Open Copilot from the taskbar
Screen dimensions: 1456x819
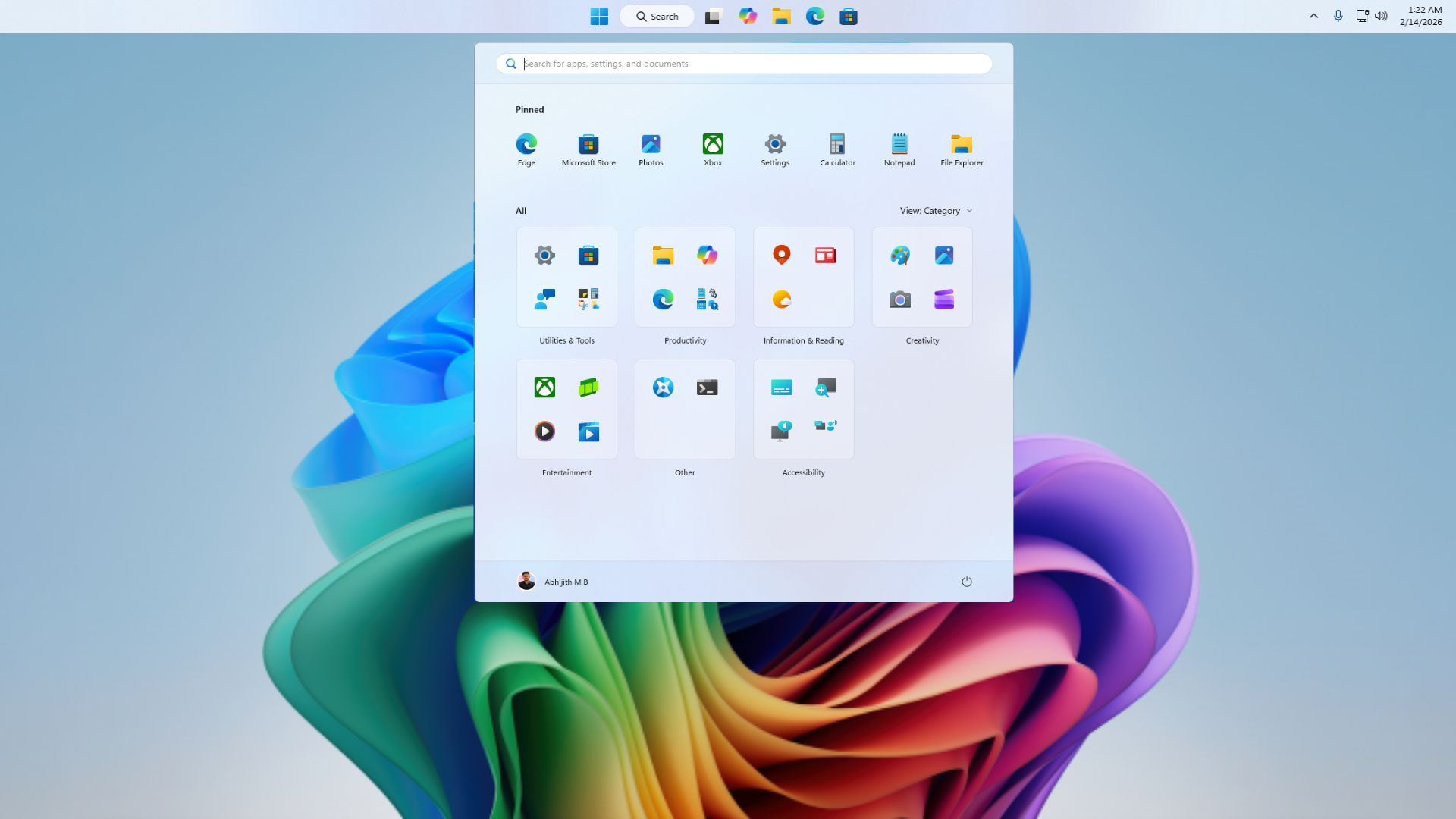coord(748,16)
